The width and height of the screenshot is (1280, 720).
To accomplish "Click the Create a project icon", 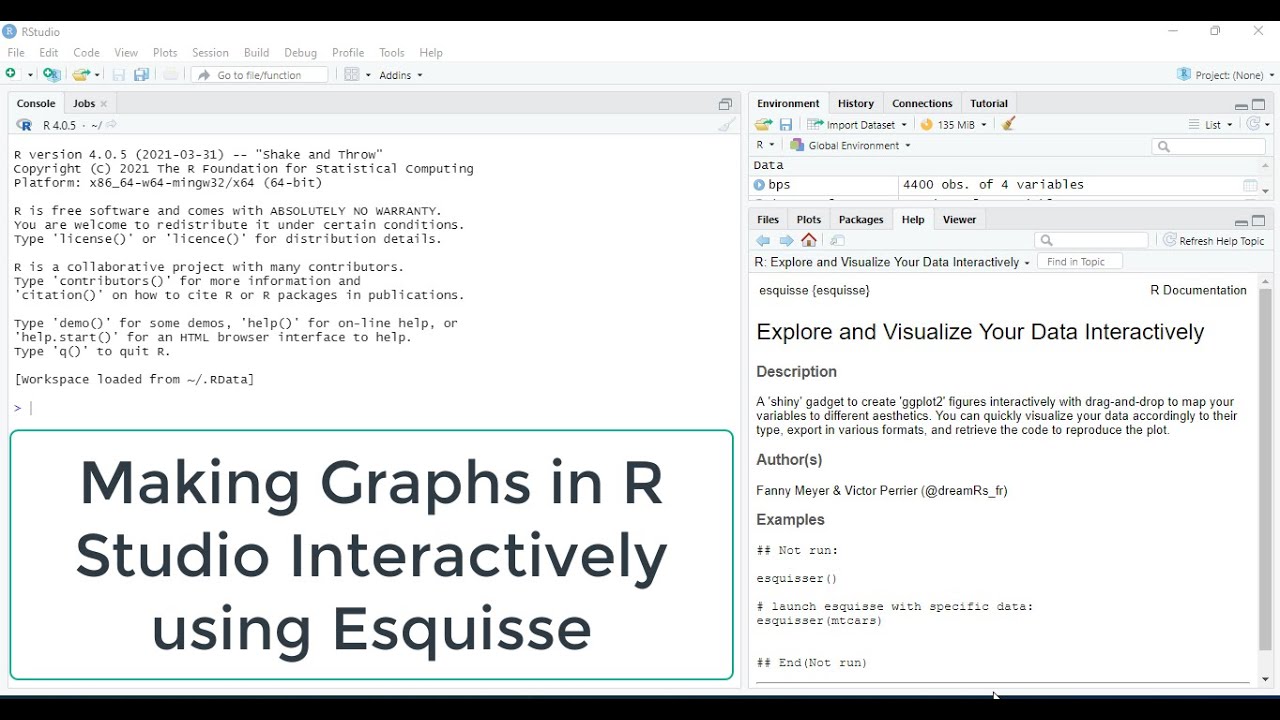I will (x=52, y=75).
